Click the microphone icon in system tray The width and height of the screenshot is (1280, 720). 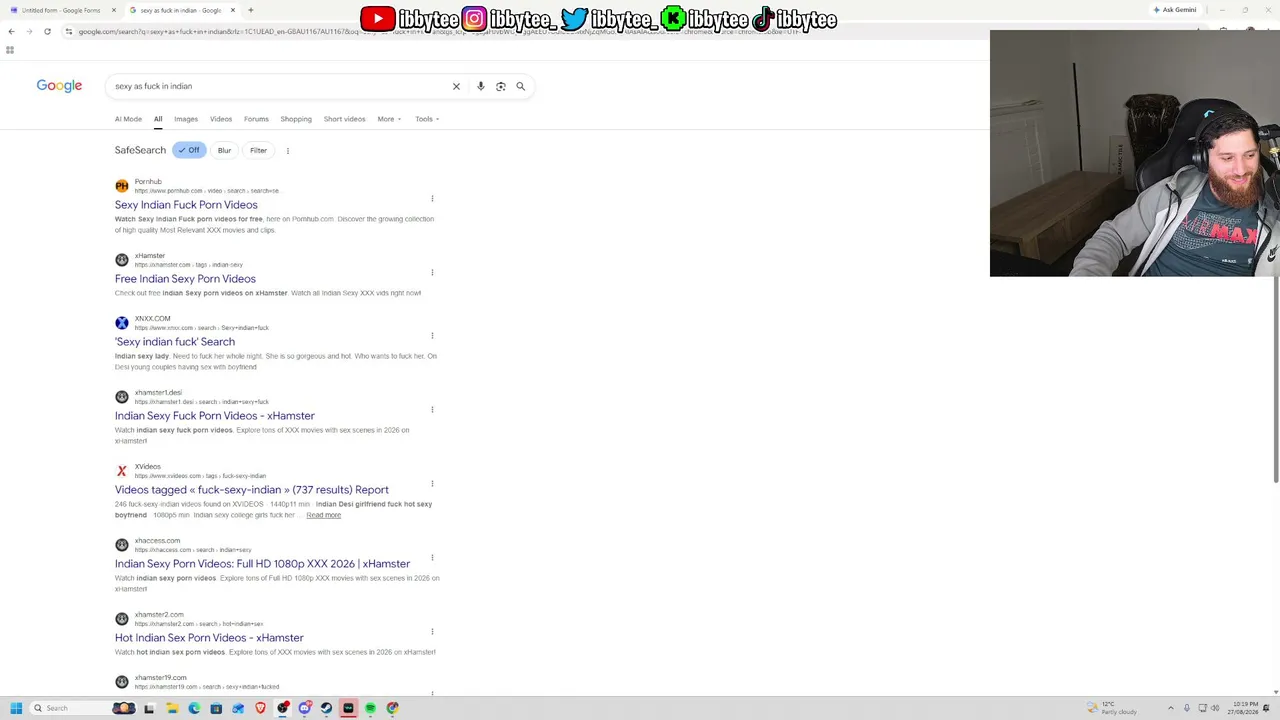1186,708
